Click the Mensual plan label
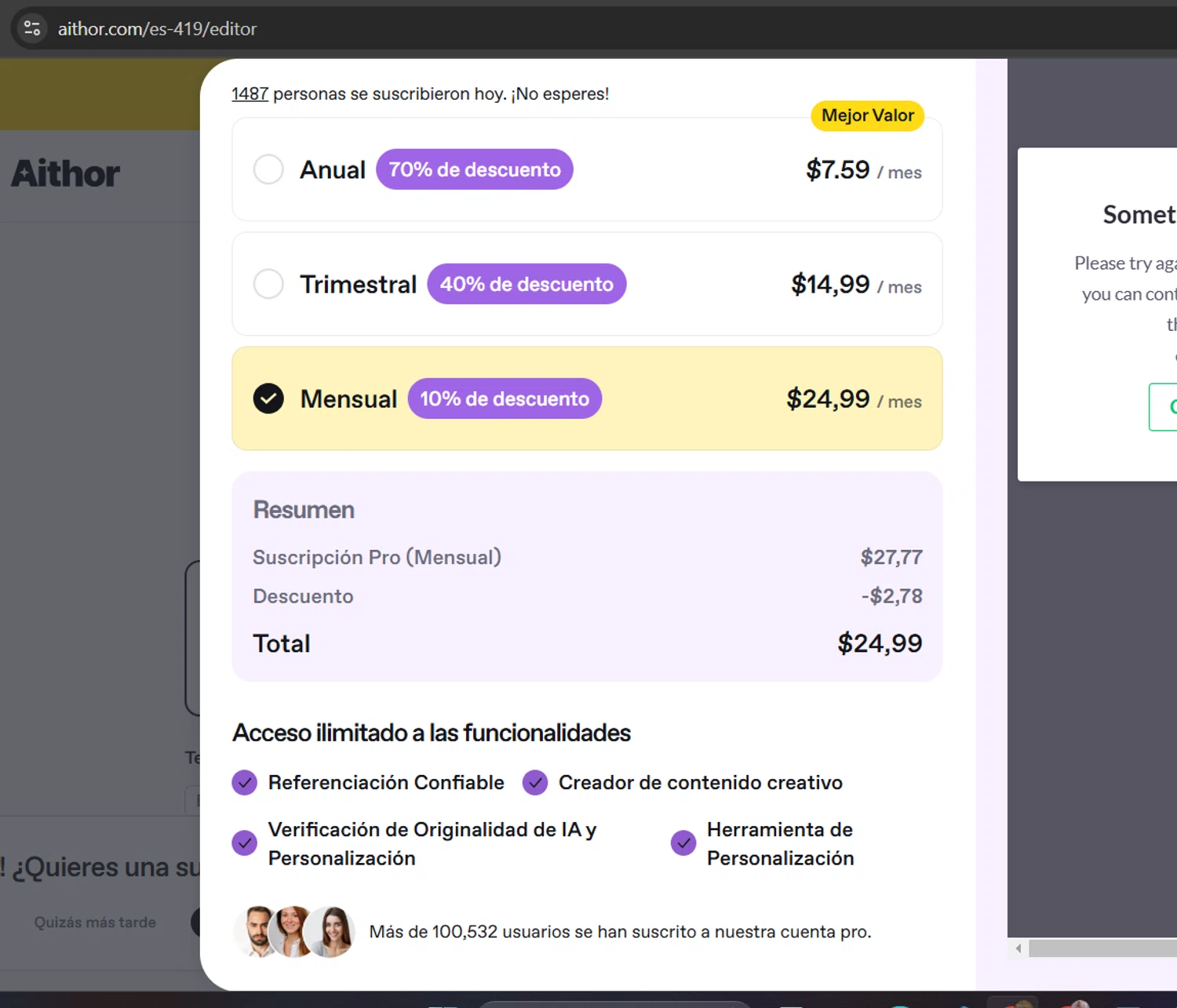The height and width of the screenshot is (1008, 1177). 348,399
